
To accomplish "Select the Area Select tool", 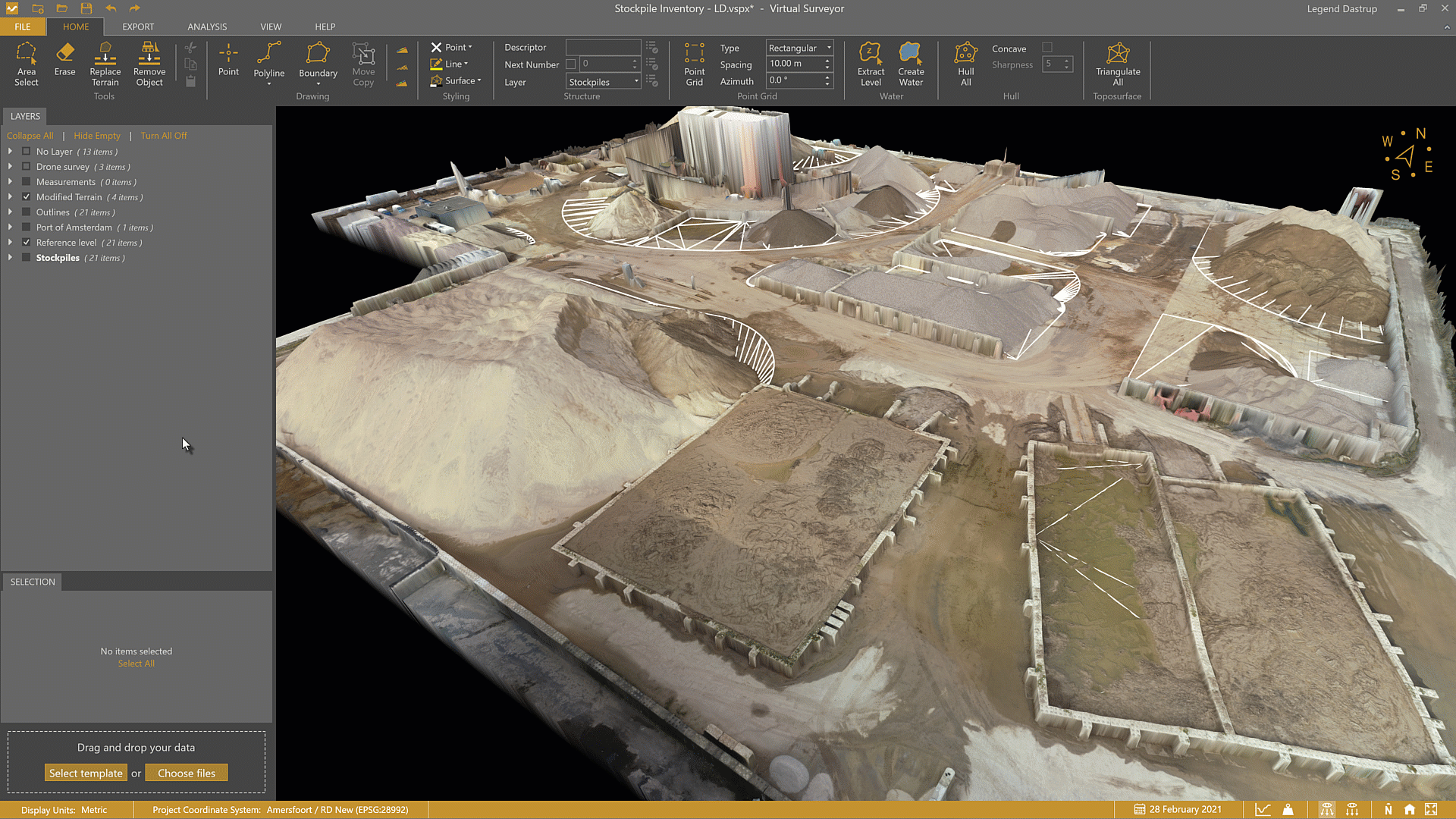I will coord(27,64).
